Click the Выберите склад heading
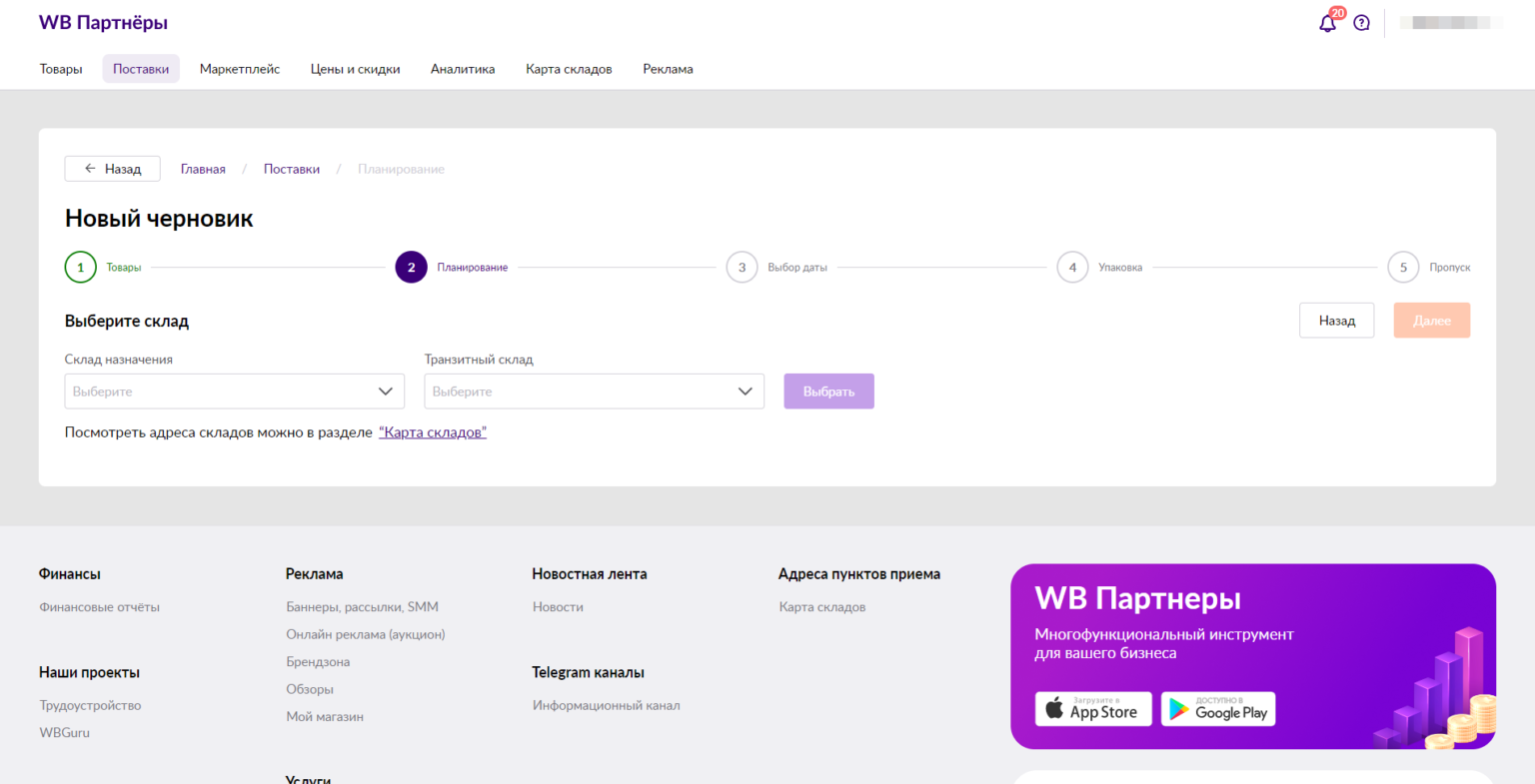 click(x=127, y=322)
